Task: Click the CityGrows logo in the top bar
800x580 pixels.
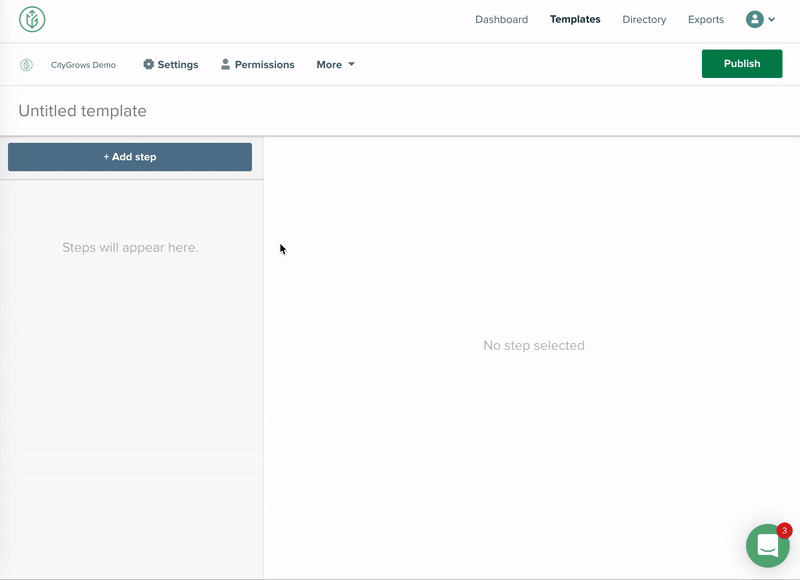Action: click(x=32, y=19)
